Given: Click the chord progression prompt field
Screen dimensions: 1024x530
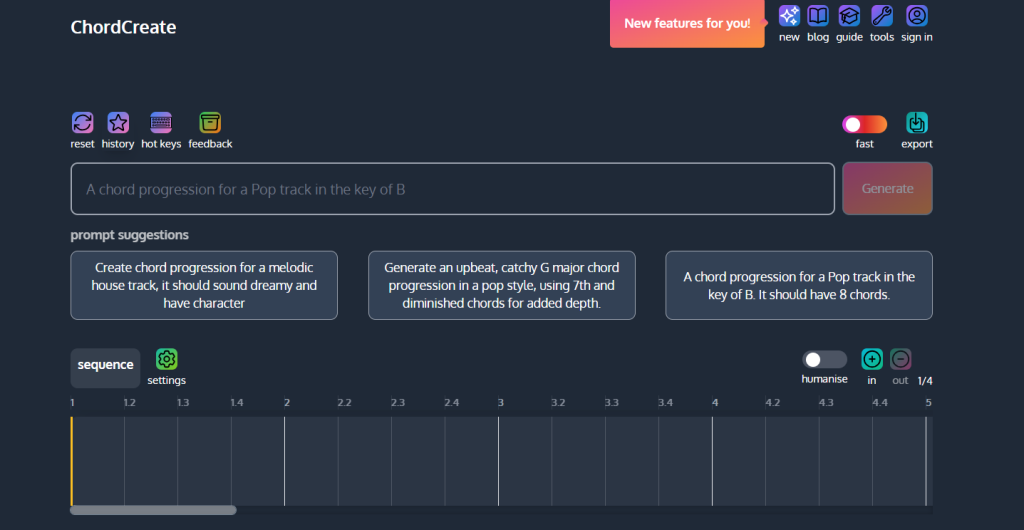Looking at the screenshot, I should pos(452,189).
